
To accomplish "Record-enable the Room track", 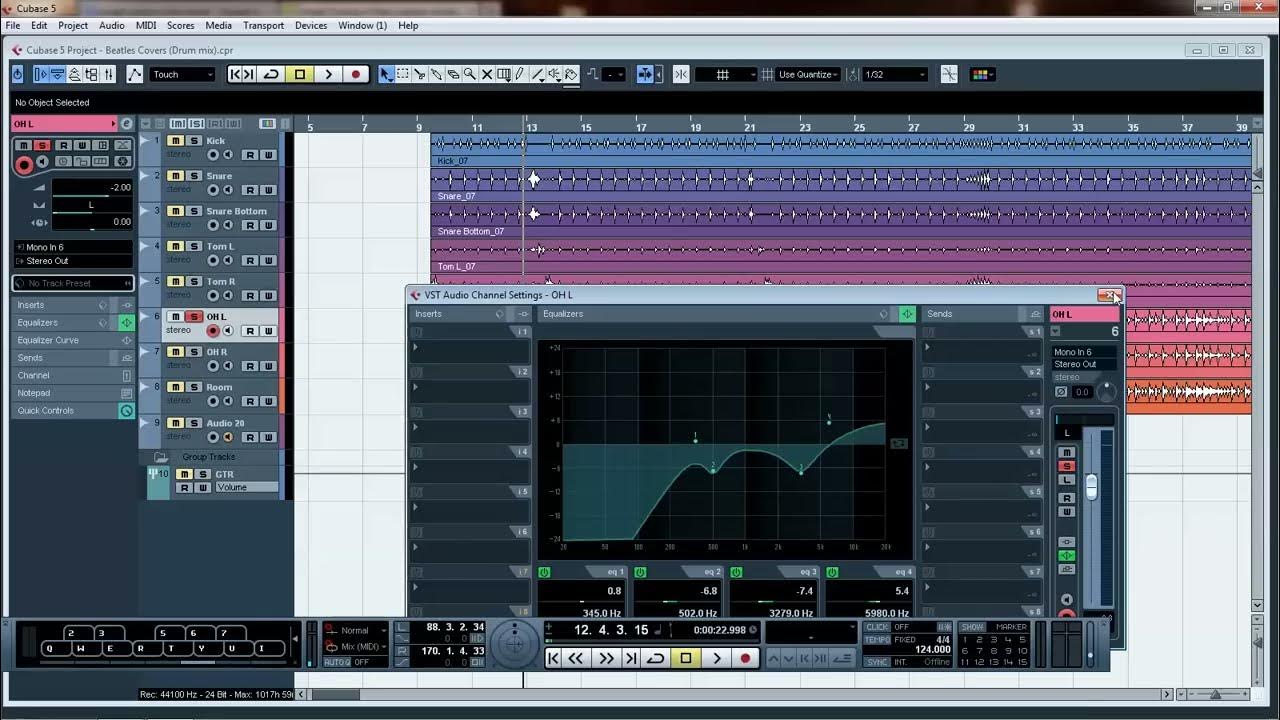I will coord(212,401).
